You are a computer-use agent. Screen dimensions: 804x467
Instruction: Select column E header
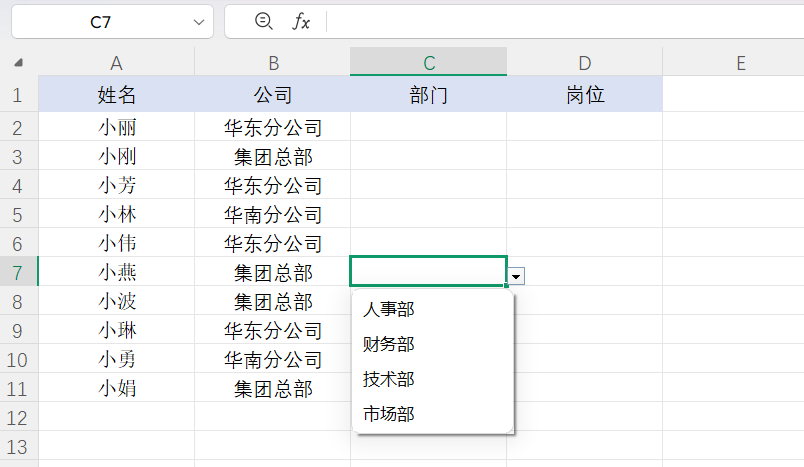coord(740,63)
